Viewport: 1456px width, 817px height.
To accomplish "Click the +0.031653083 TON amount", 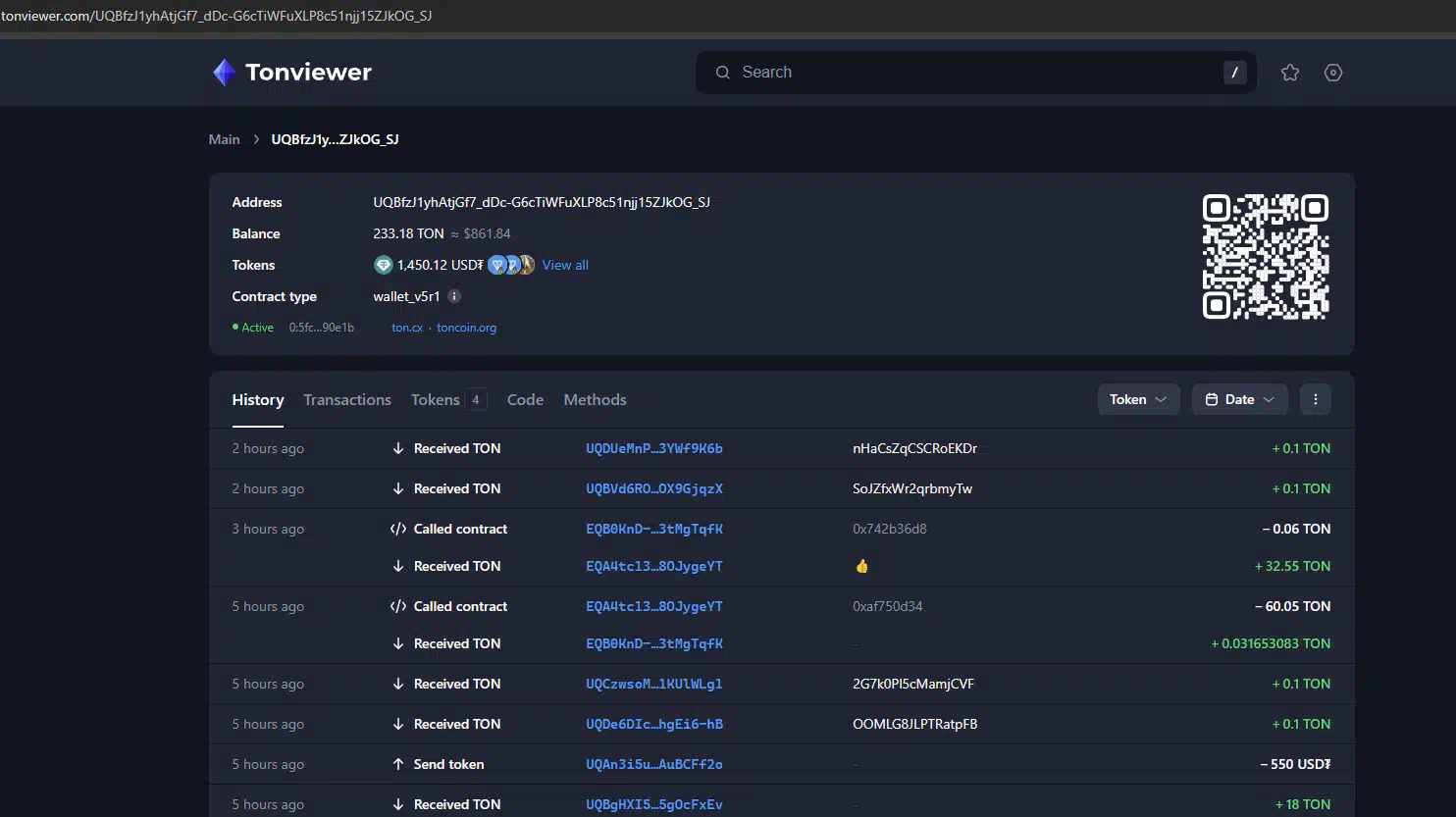I will tap(1271, 643).
